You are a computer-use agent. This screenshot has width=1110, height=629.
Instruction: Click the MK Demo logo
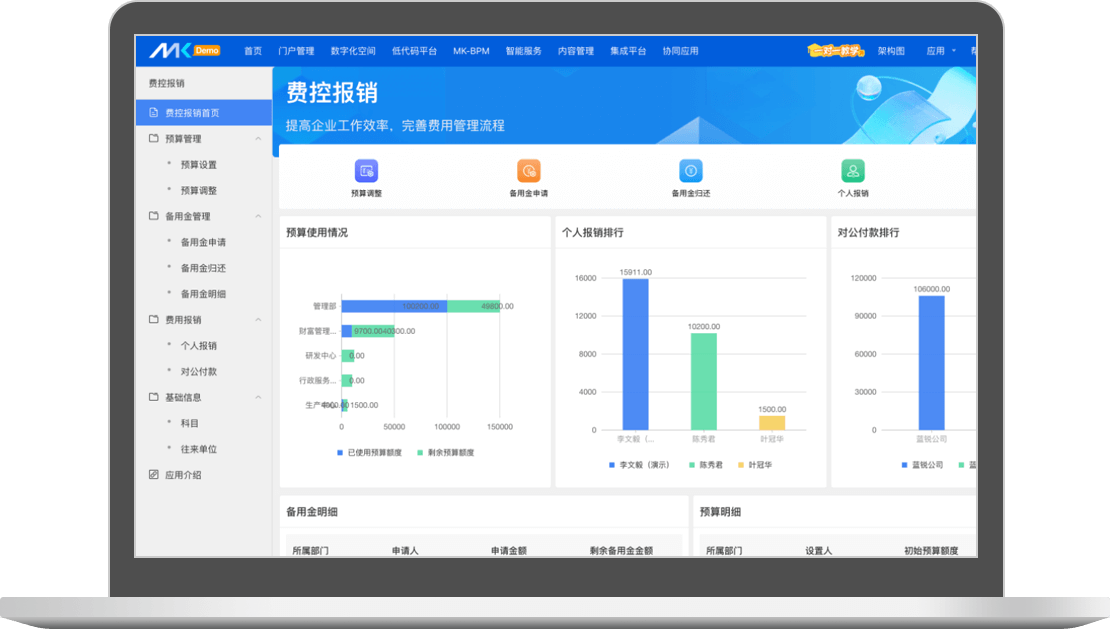pyautogui.click(x=184, y=51)
